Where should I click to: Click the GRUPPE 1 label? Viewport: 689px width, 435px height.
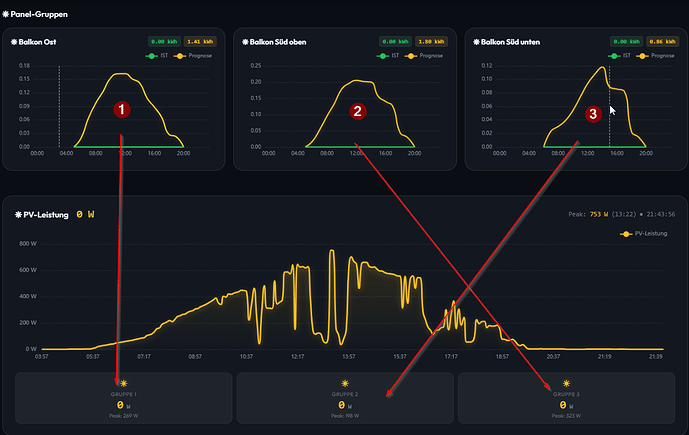tap(123, 395)
